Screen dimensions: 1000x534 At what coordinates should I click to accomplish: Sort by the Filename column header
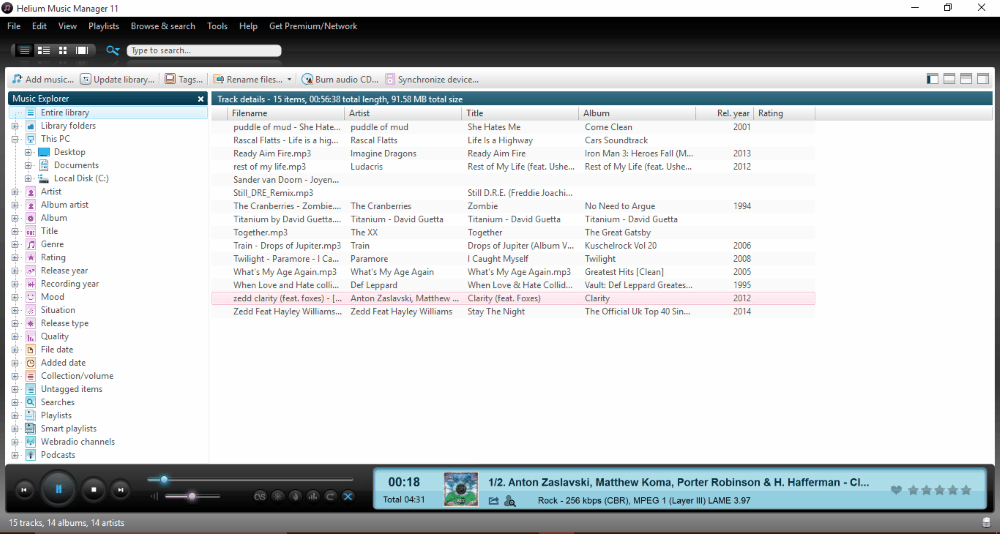coord(286,113)
